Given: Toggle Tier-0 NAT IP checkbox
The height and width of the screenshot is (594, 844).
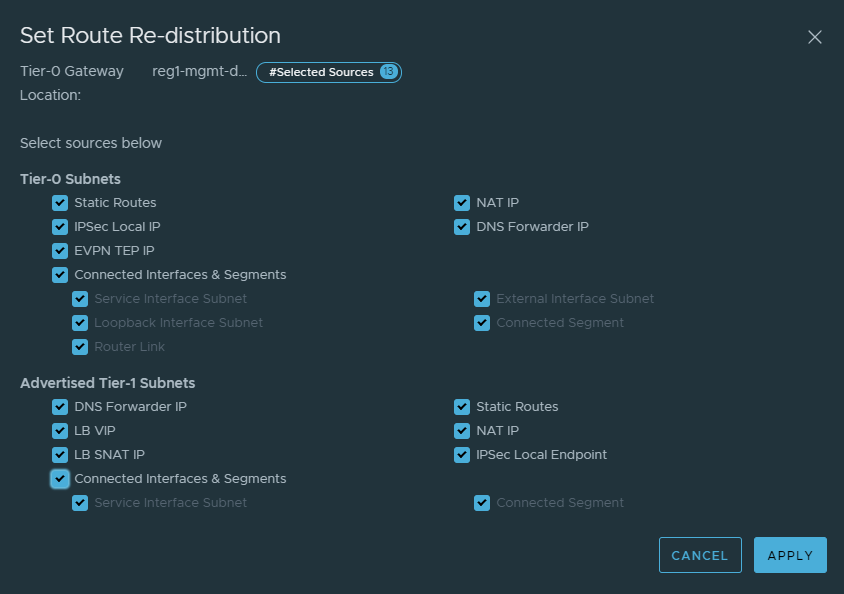Looking at the screenshot, I should coord(462,203).
